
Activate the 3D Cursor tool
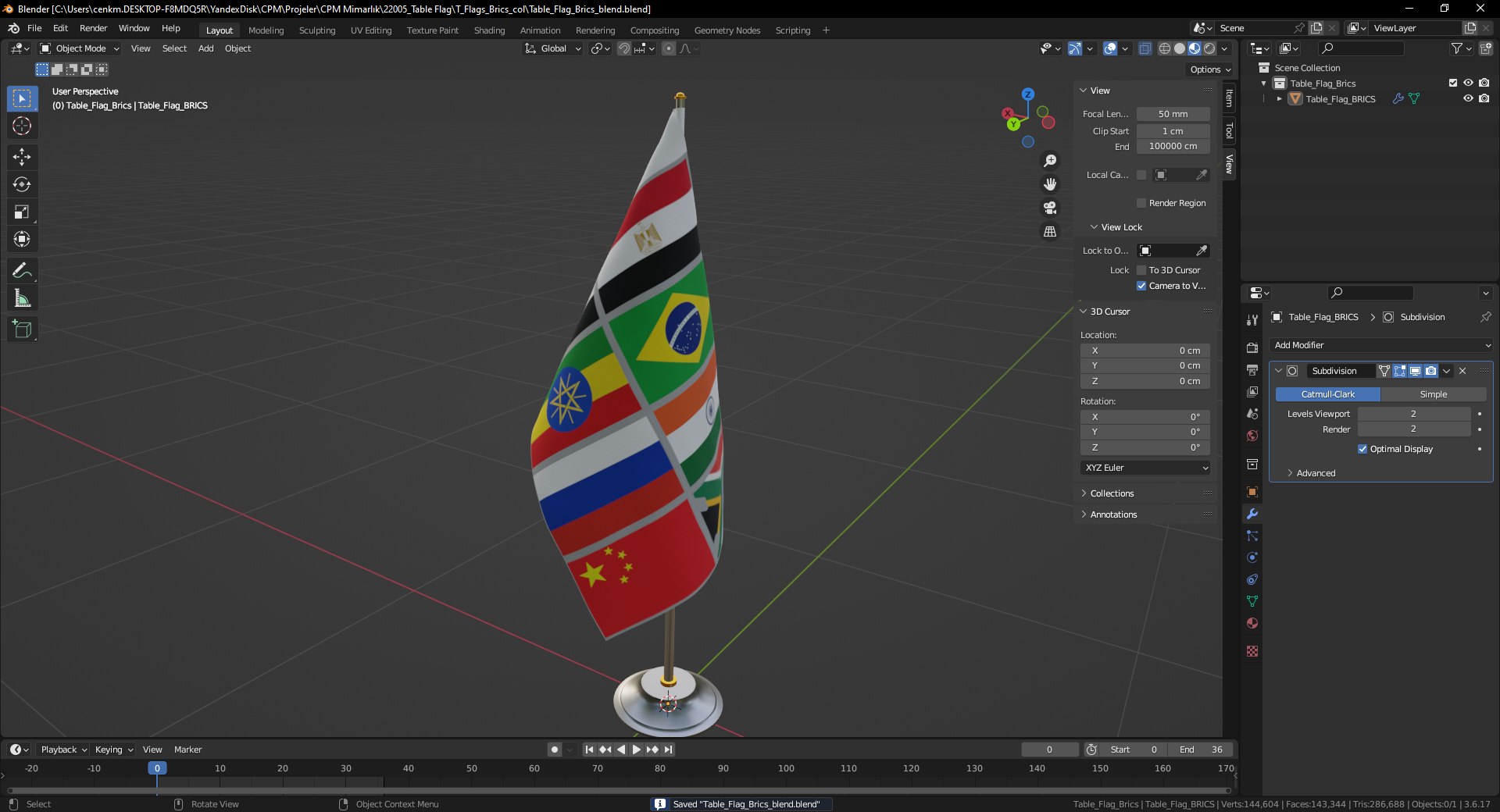22,126
